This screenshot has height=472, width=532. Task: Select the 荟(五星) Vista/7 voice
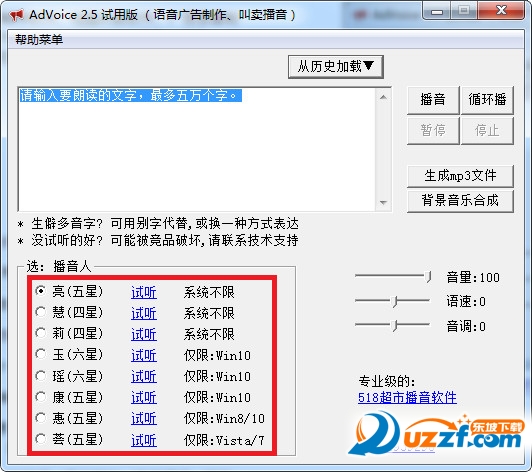(41, 439)
